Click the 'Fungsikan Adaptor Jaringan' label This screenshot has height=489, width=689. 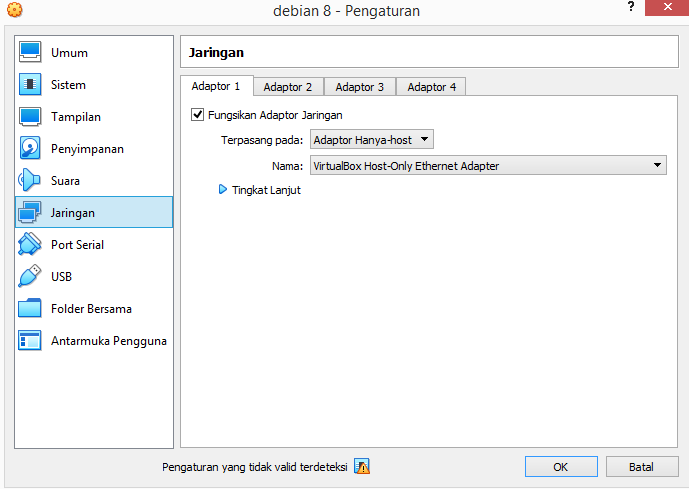tap(275, 115)
